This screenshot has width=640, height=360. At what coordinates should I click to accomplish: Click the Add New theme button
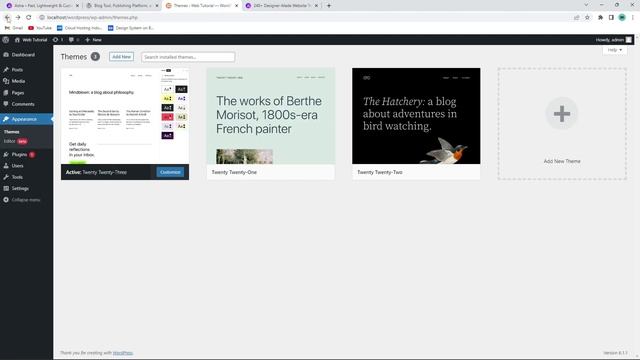click(x=121, y=57)
